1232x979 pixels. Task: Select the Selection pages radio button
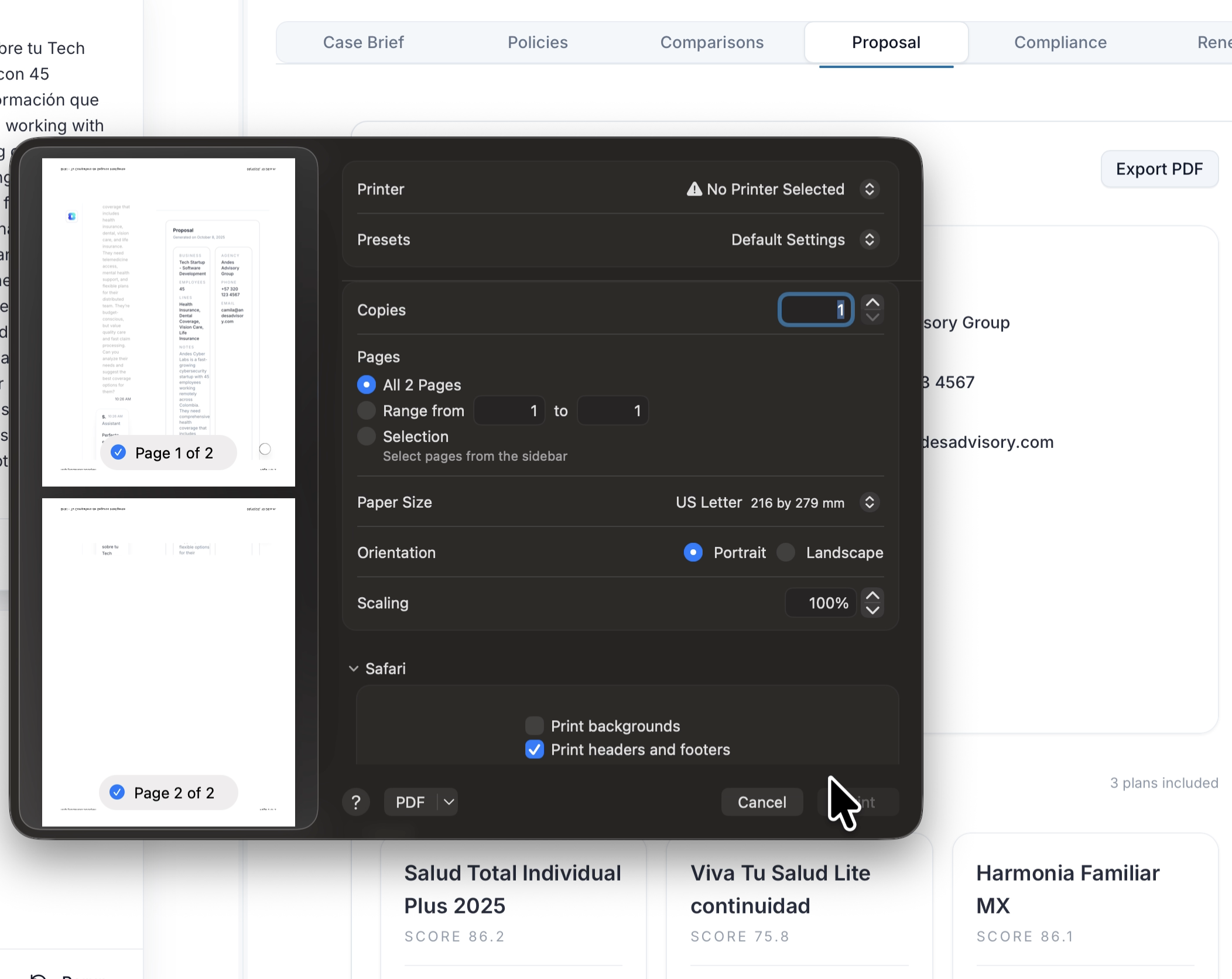tap(367, 436)
